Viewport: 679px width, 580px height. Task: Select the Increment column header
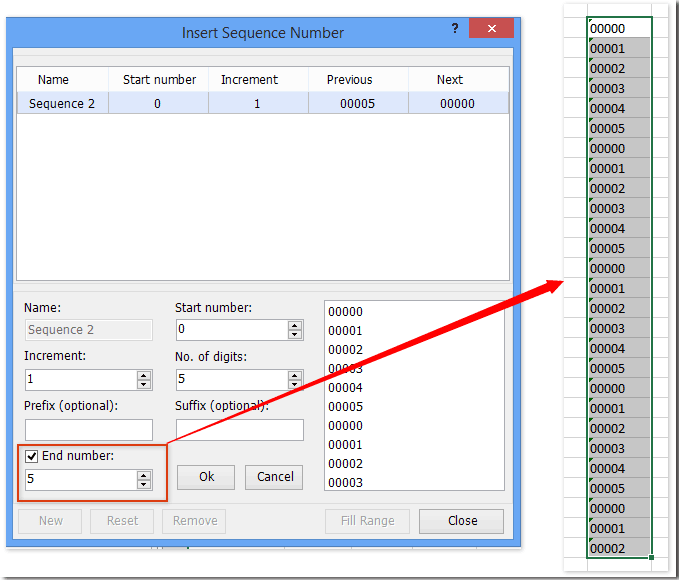259,80
